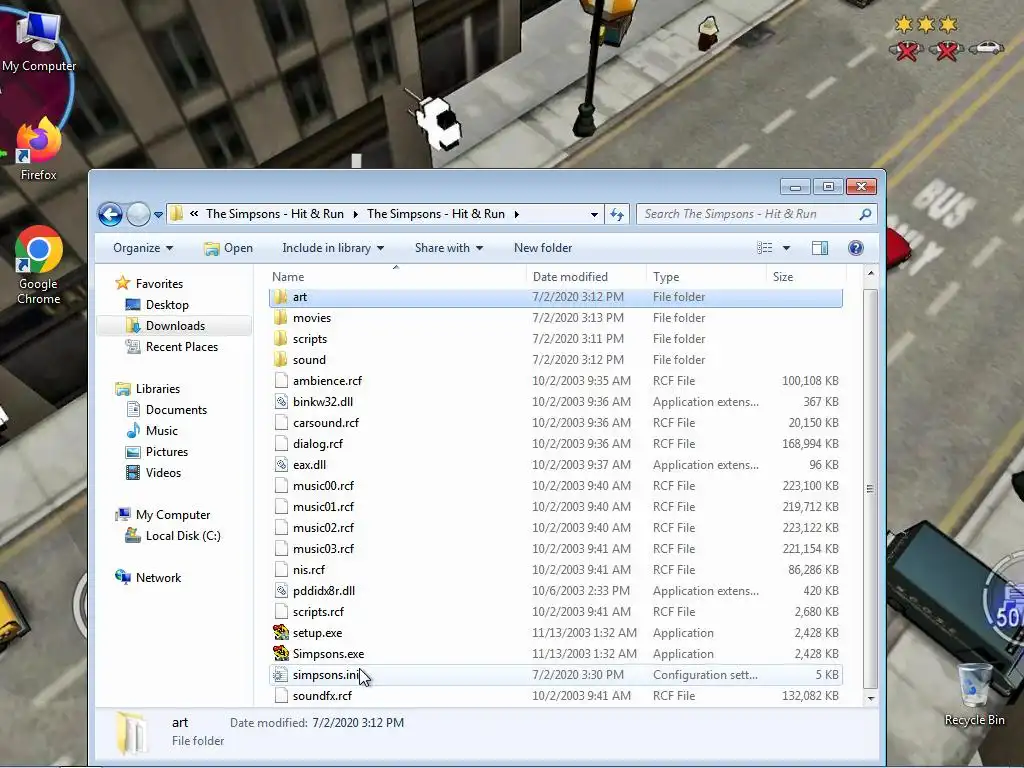This screenshot has height=768, width=1024.
Task: Click Open in the command bar
Action: click(x=229, y=248)
